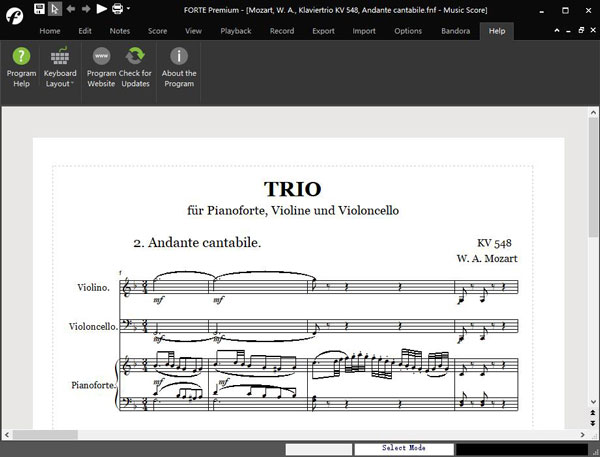This screenshot has height=457, width=600.
Task: Jump to next page with double-down arrow
Action: point(593,423)
